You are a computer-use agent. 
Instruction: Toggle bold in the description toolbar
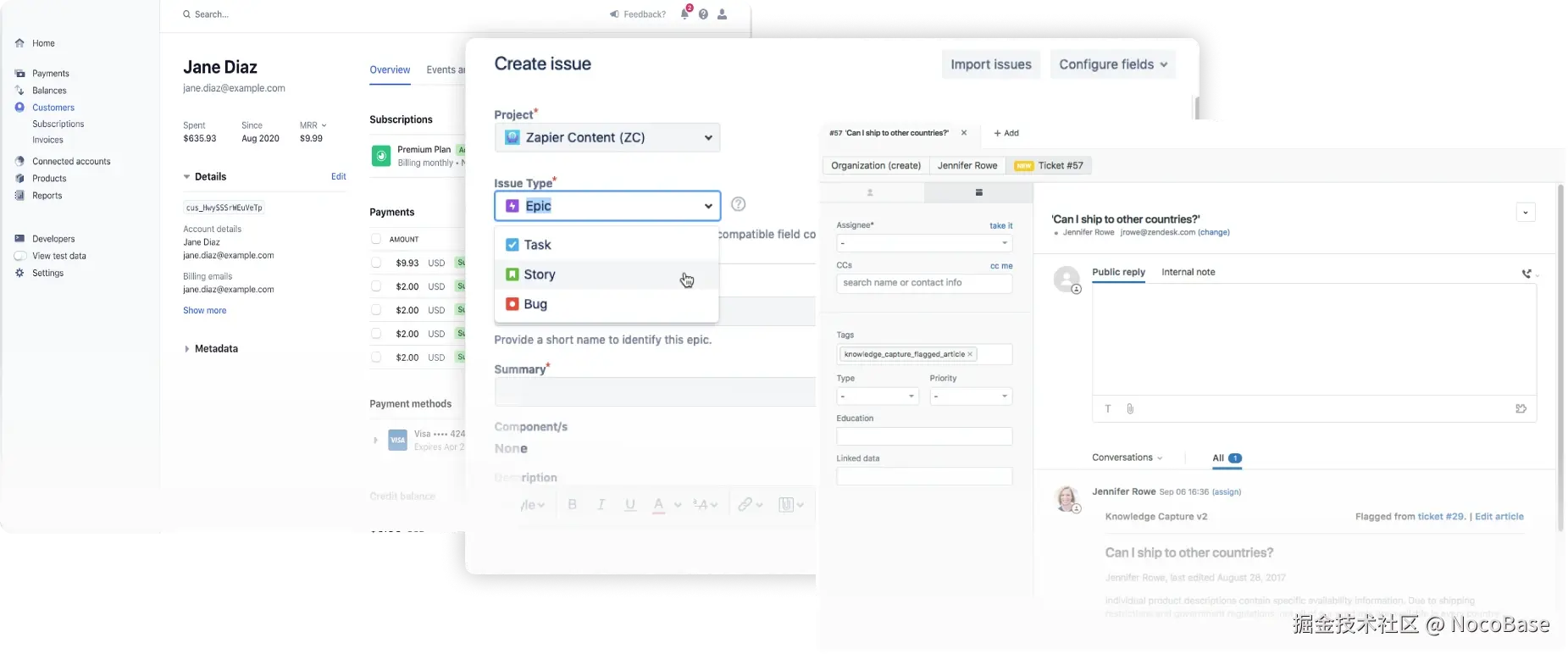pyautogui.click(x=572, y=504)
